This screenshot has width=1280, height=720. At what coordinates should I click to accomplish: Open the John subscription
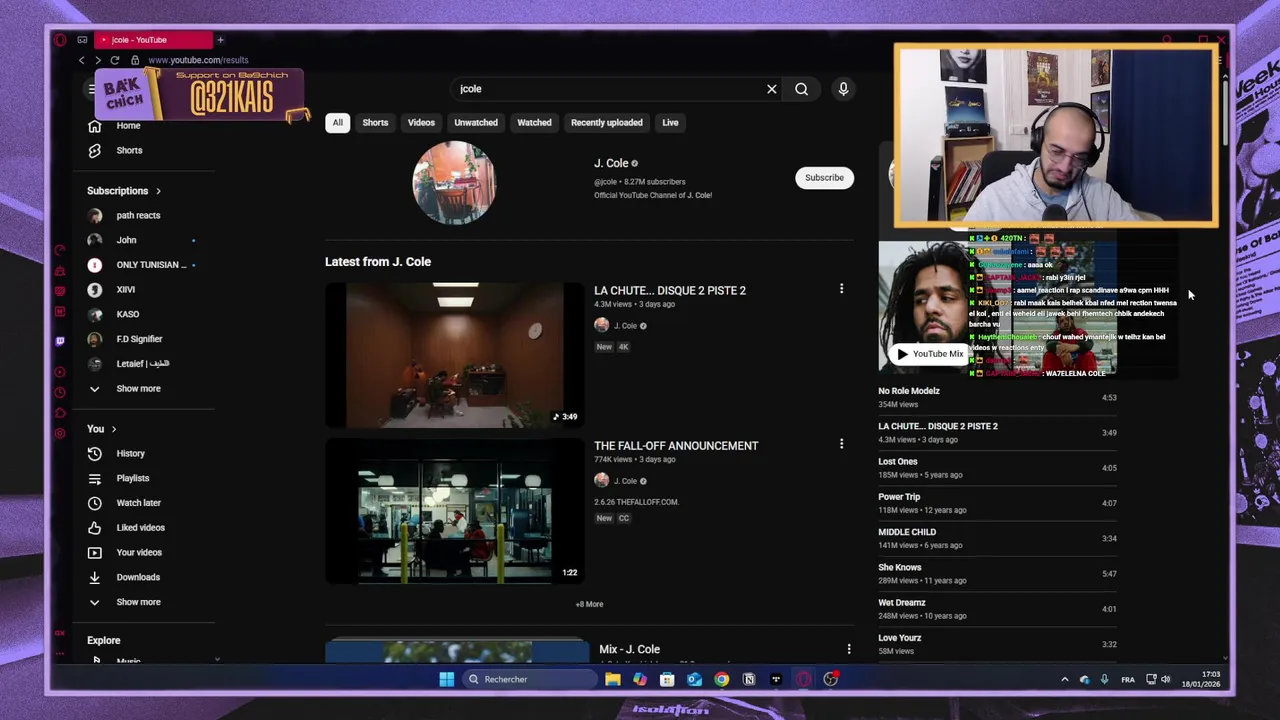[126, 240]
